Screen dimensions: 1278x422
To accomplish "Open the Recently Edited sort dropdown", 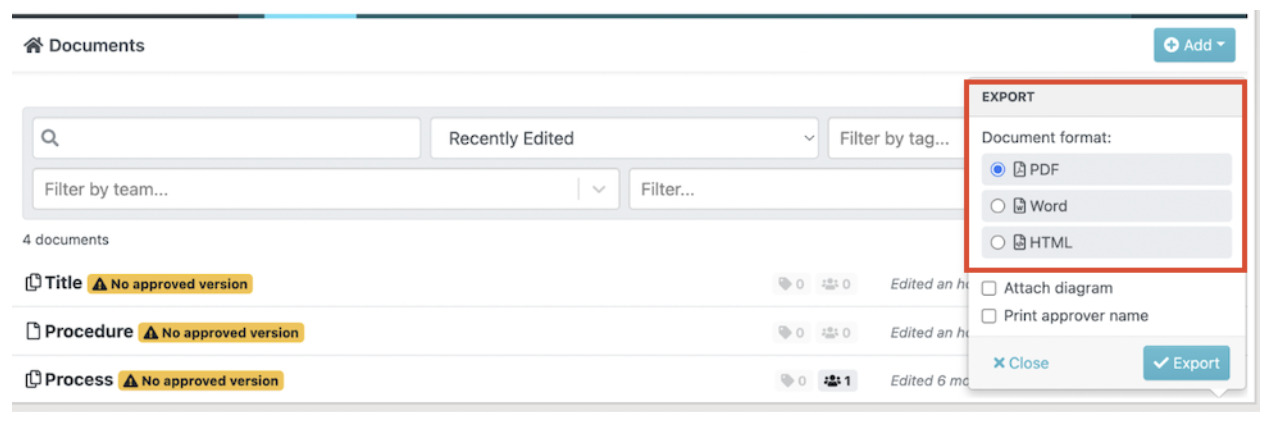I will tap(624, 138).
